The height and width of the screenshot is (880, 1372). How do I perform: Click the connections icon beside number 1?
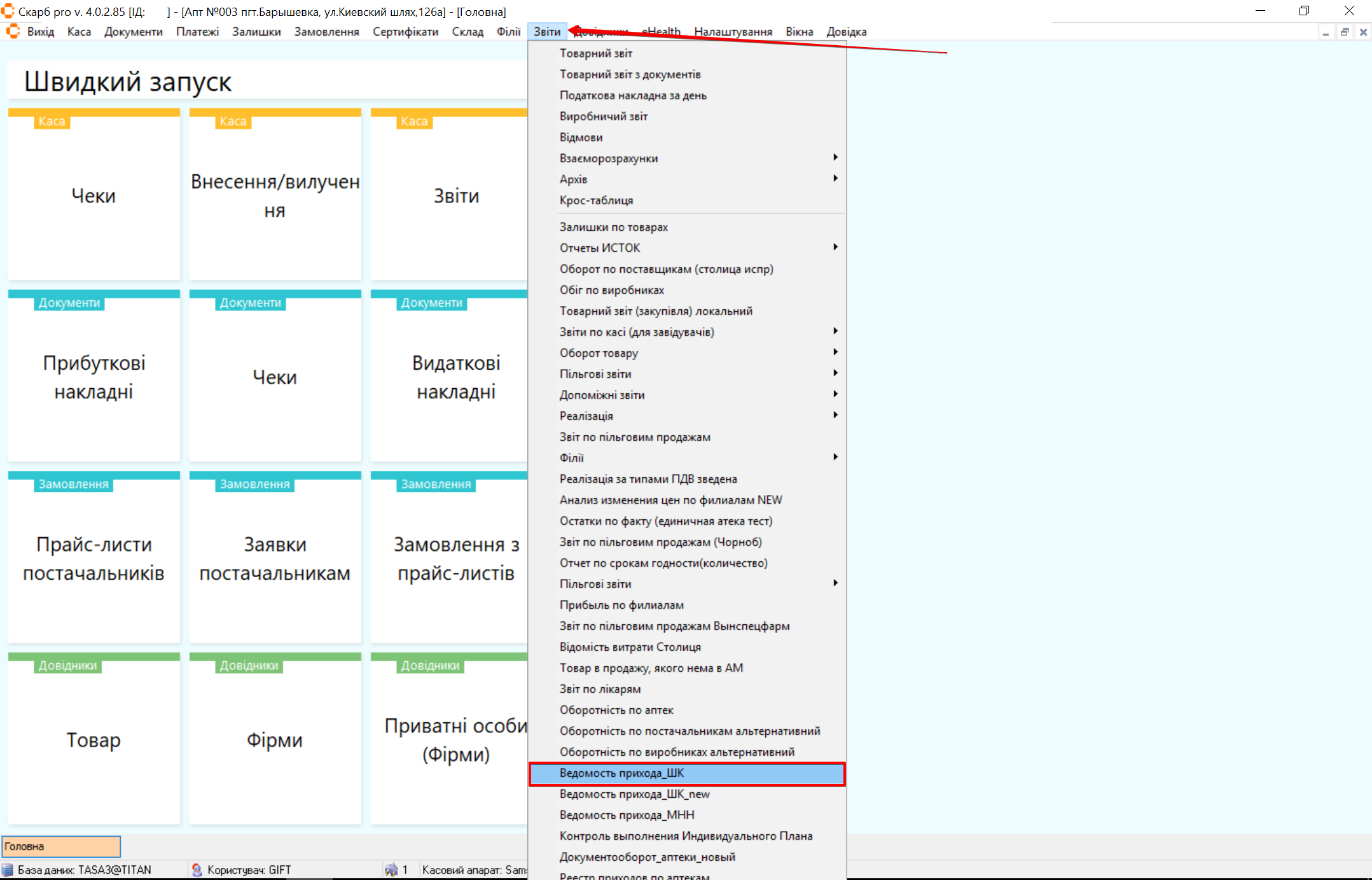pos(391,870)
